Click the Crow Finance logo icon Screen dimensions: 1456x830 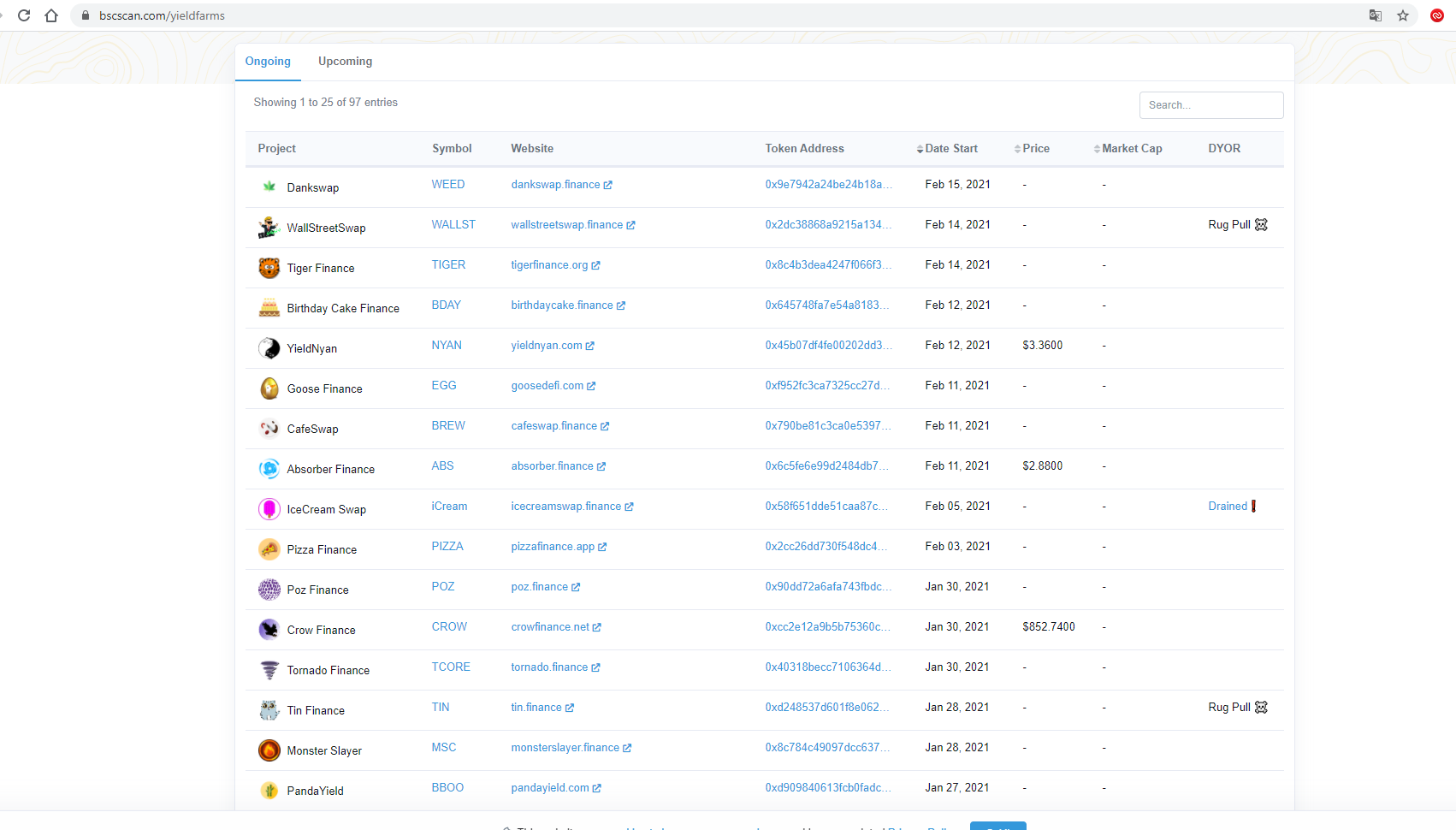pyautogui.click(x=269, y=630)
